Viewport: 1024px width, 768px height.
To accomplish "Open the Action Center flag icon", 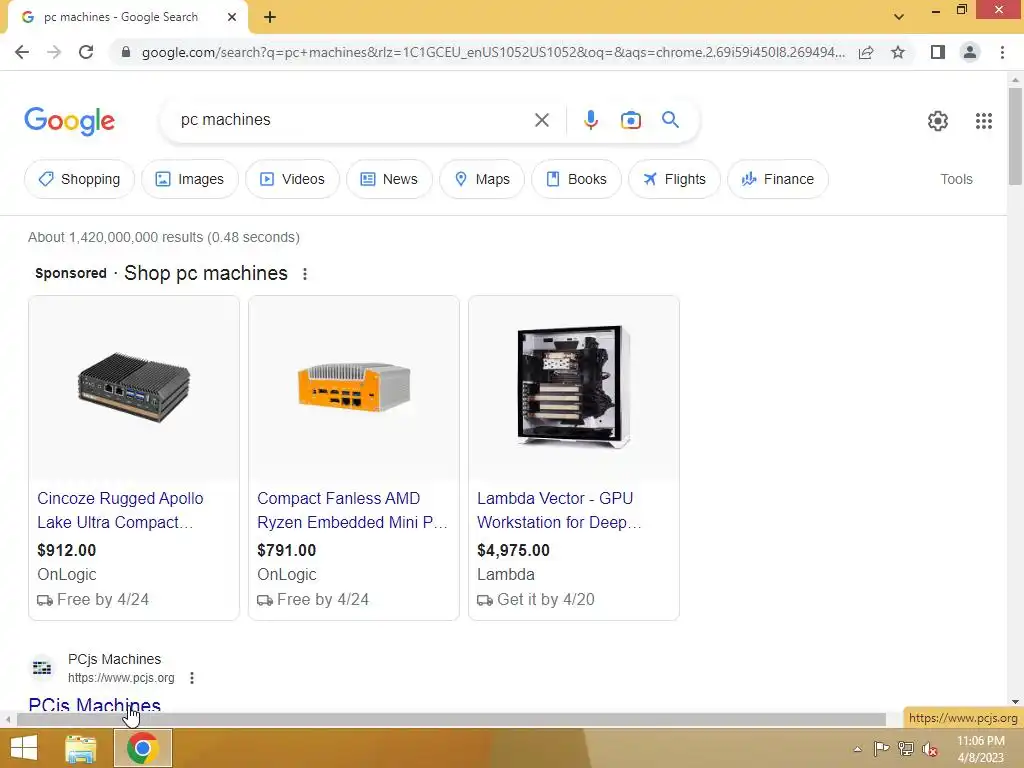I will click(881, 749).
